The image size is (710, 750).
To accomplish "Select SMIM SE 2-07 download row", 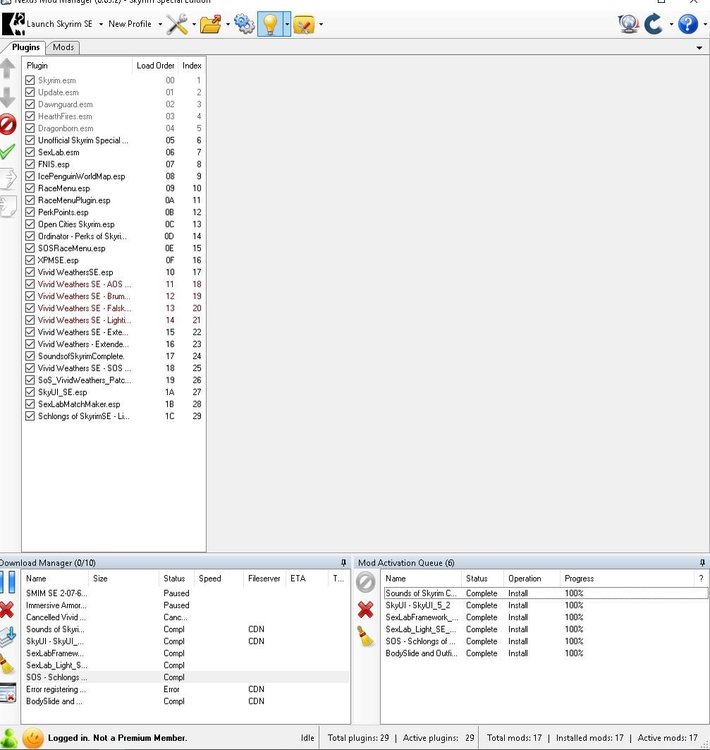I will click(x=186, y=593).
